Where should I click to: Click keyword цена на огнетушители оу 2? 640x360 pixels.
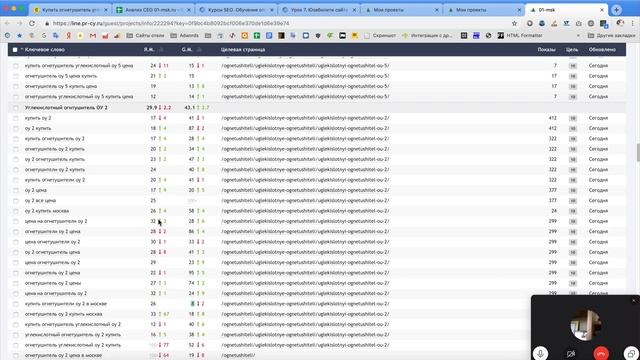pyautogui.click(x=56, y=221)
